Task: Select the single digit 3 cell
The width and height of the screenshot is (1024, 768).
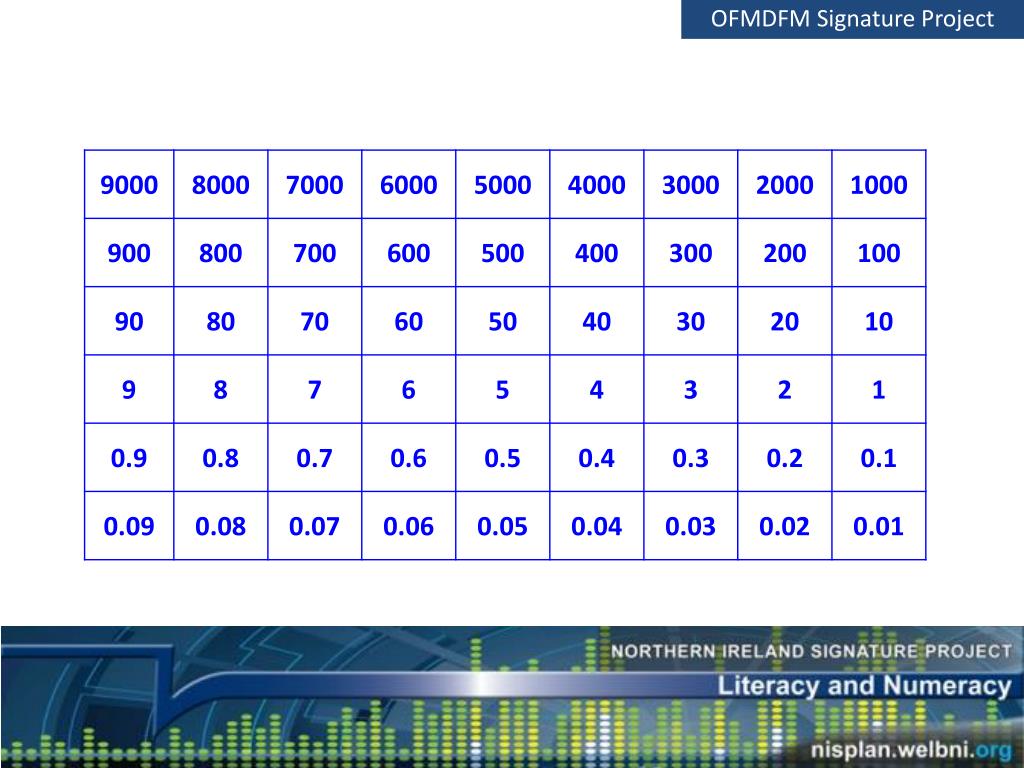Action: click(x=691, y=389)
